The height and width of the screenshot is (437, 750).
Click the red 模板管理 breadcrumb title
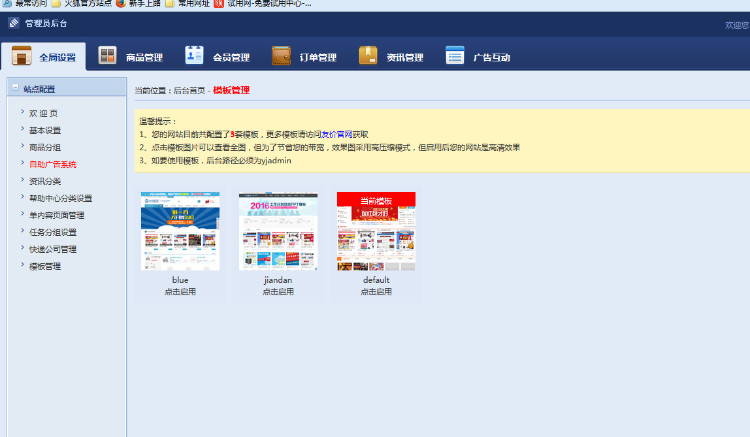click(x=232, y=90)
